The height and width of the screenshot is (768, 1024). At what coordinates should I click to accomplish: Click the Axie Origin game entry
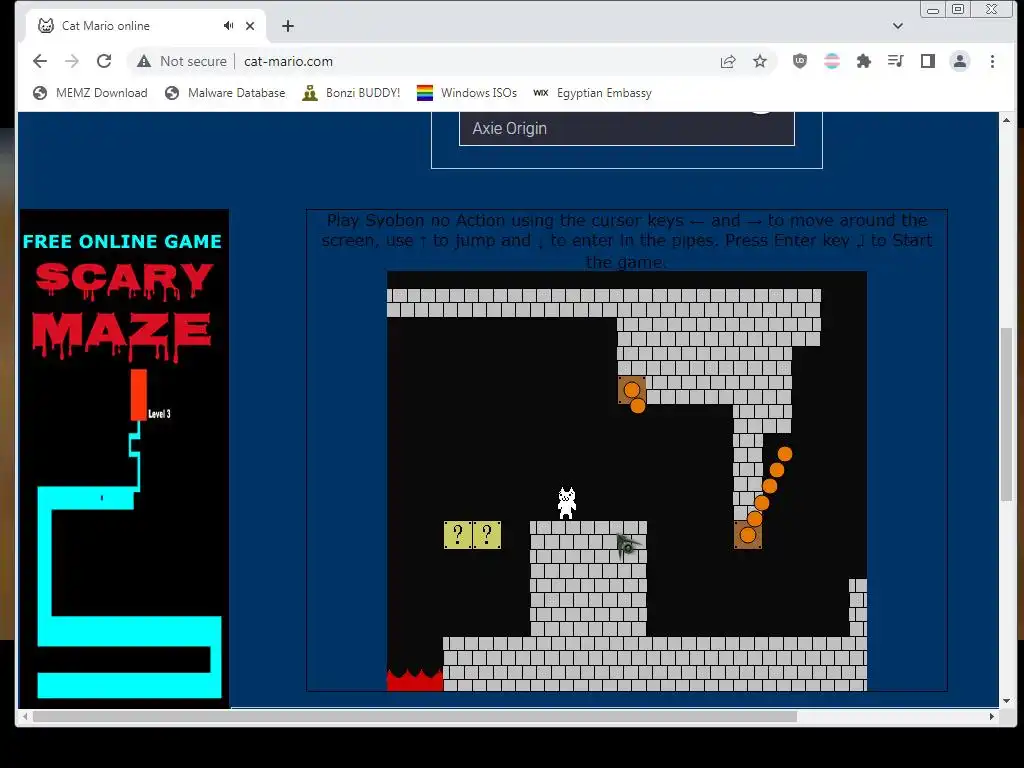point(627,129)
